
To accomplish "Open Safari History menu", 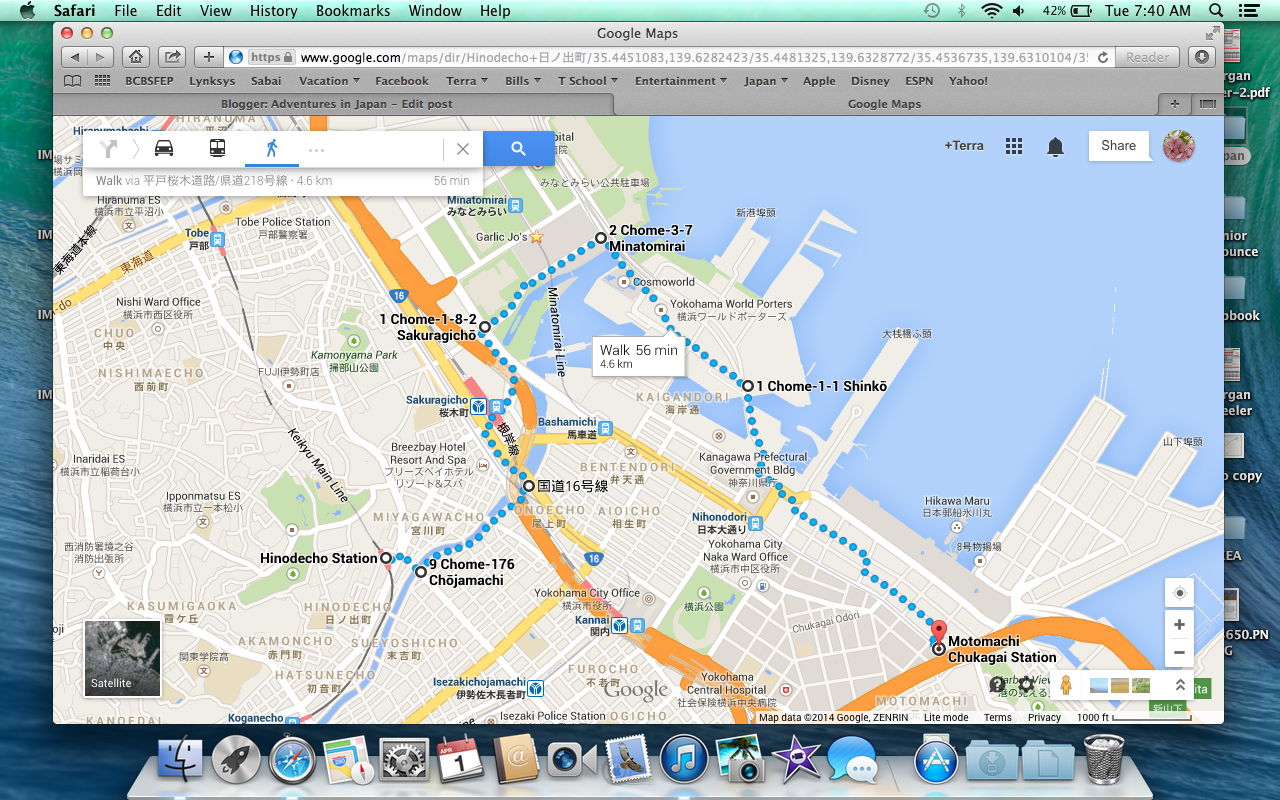I will (x=273, y=11).
